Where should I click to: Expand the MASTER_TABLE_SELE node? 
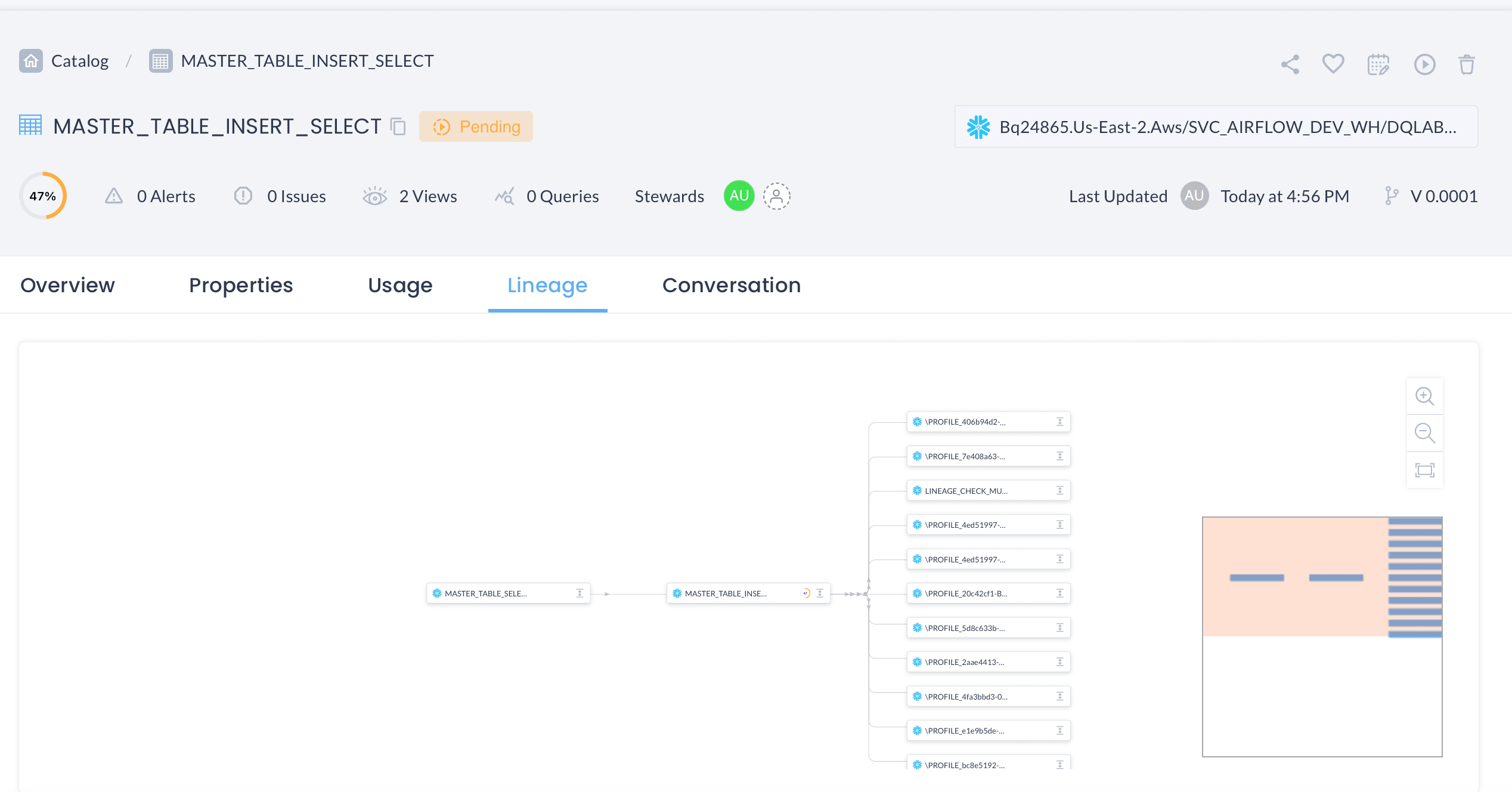[x=580, y=593]
